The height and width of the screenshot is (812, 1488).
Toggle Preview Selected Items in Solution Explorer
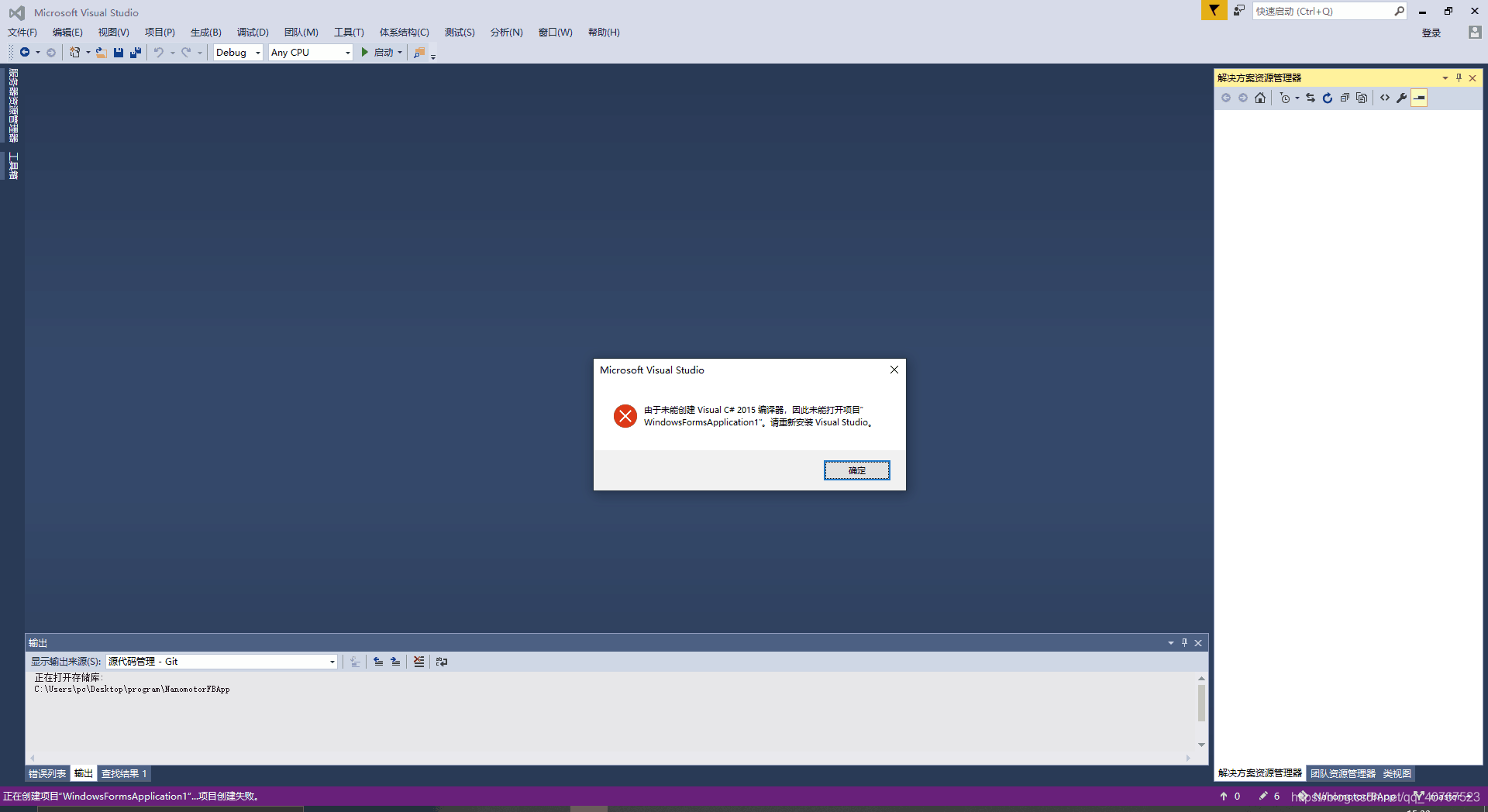[1420, 98]
